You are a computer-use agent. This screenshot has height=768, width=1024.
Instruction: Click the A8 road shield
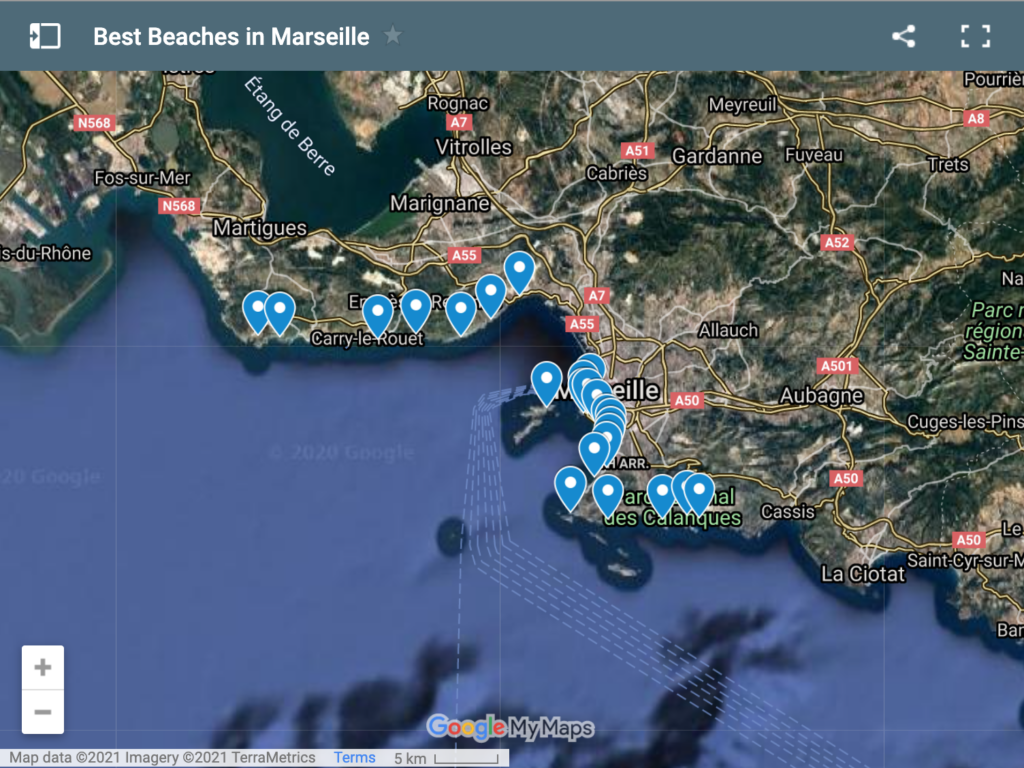[x=976, y=118]
